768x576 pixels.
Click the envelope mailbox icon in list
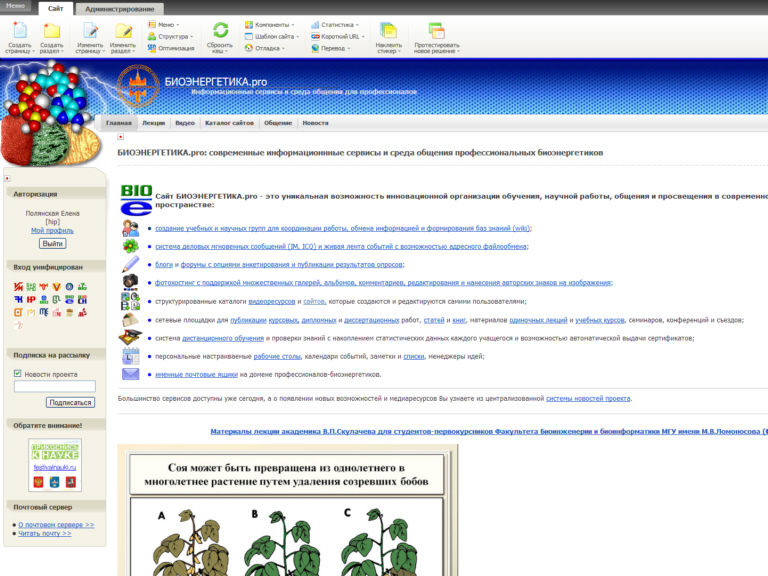tap(130, 374)
